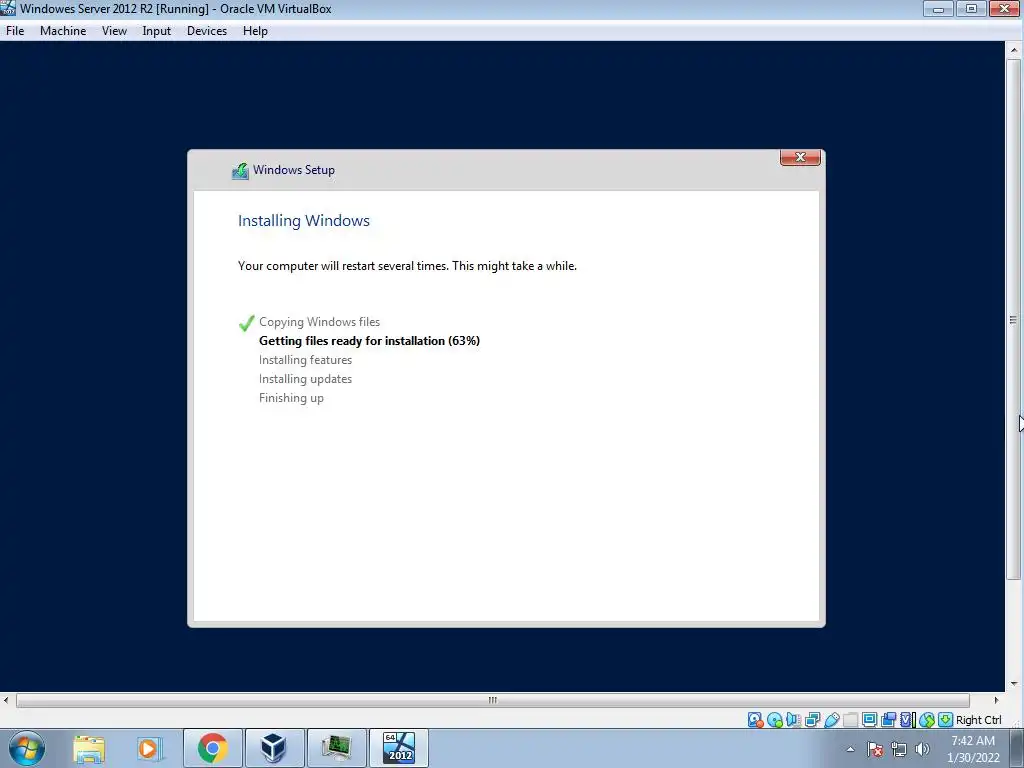
Task: Click the display monitor status icon
Action: click(x=869, y=720)
